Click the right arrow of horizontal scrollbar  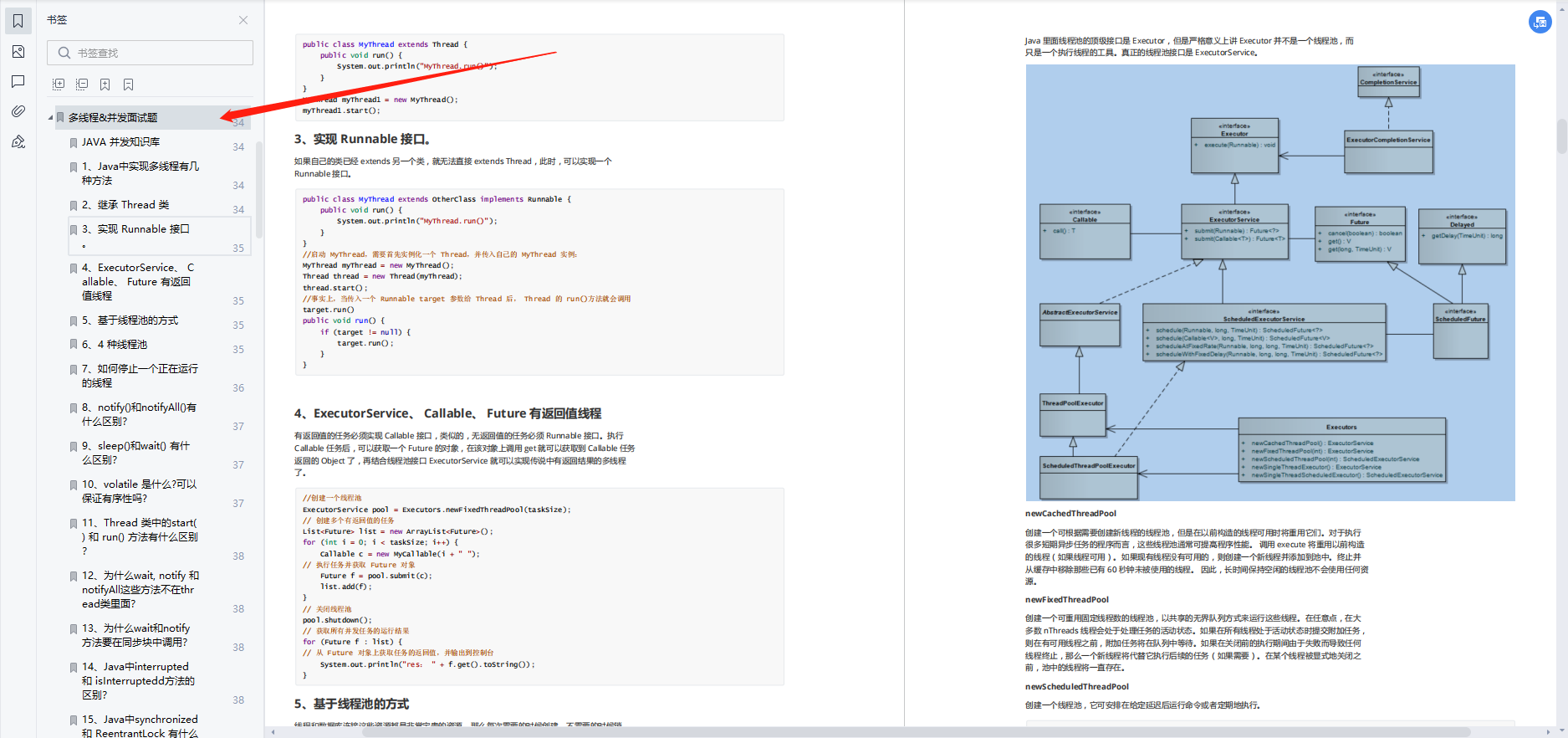pos(1550,732)
